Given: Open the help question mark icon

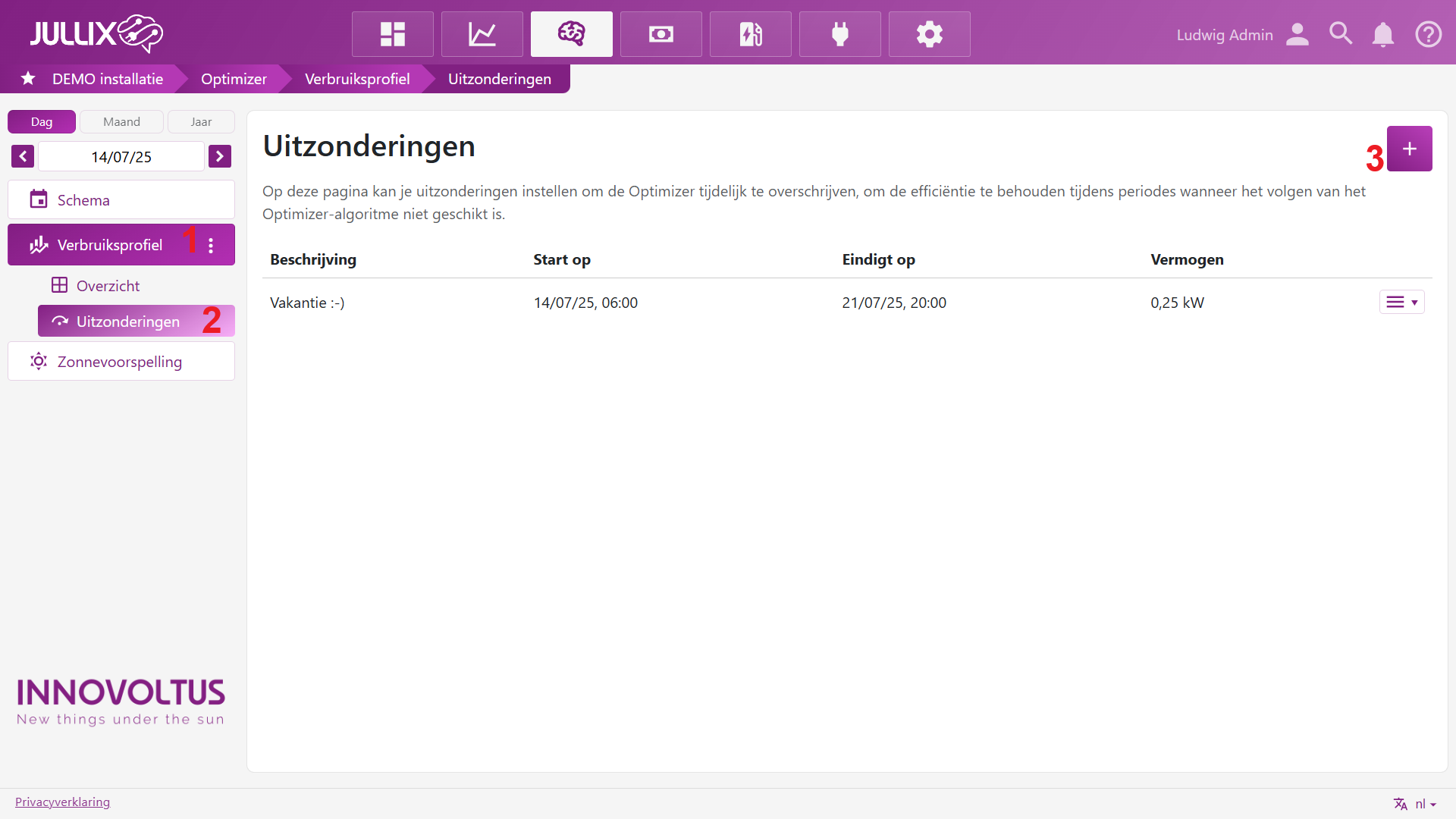Looking at the screenshot, I should coord(1428,35).
